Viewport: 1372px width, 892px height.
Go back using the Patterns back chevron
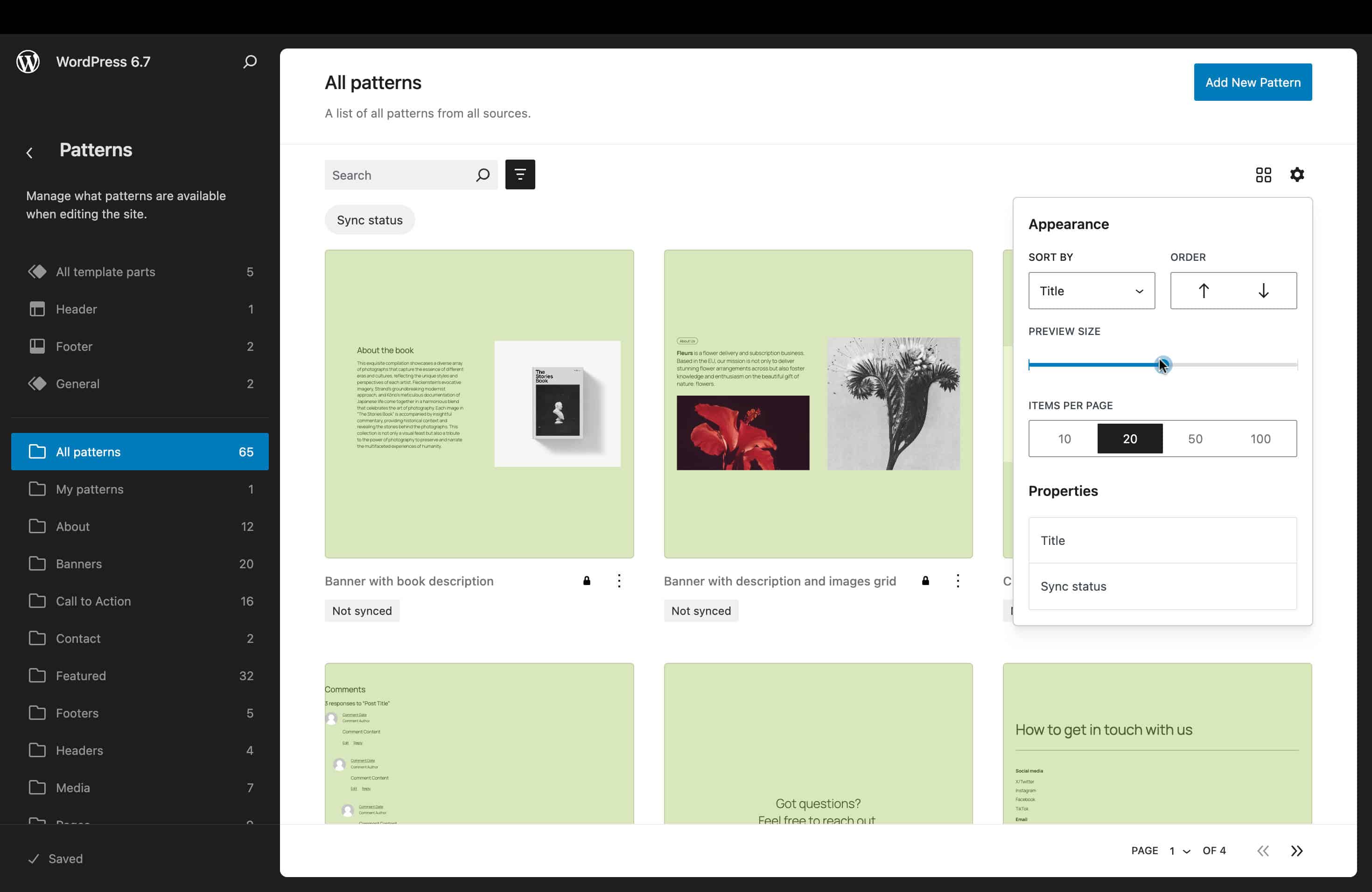click(29, 153)
